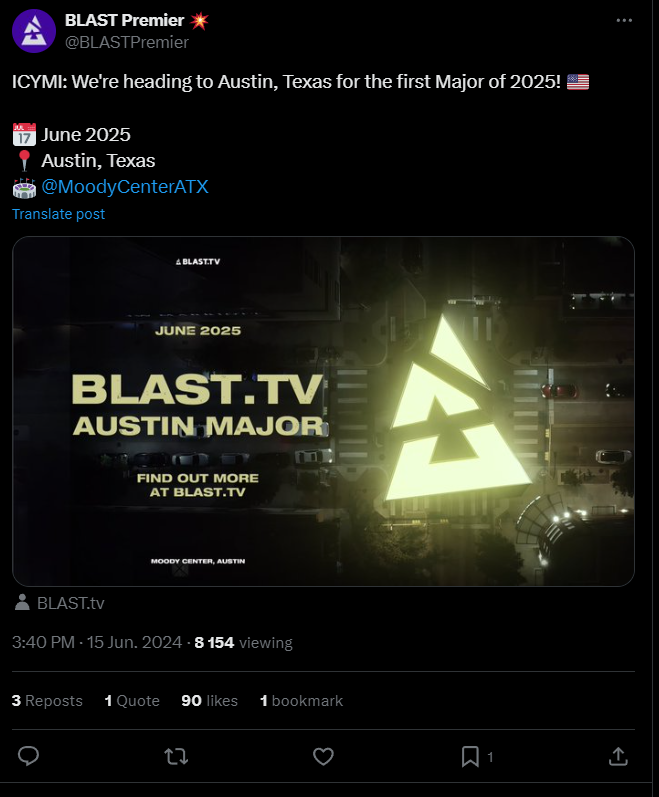Open the 90 likes list
The image size is (659, 797).
[x=209, y=700]
